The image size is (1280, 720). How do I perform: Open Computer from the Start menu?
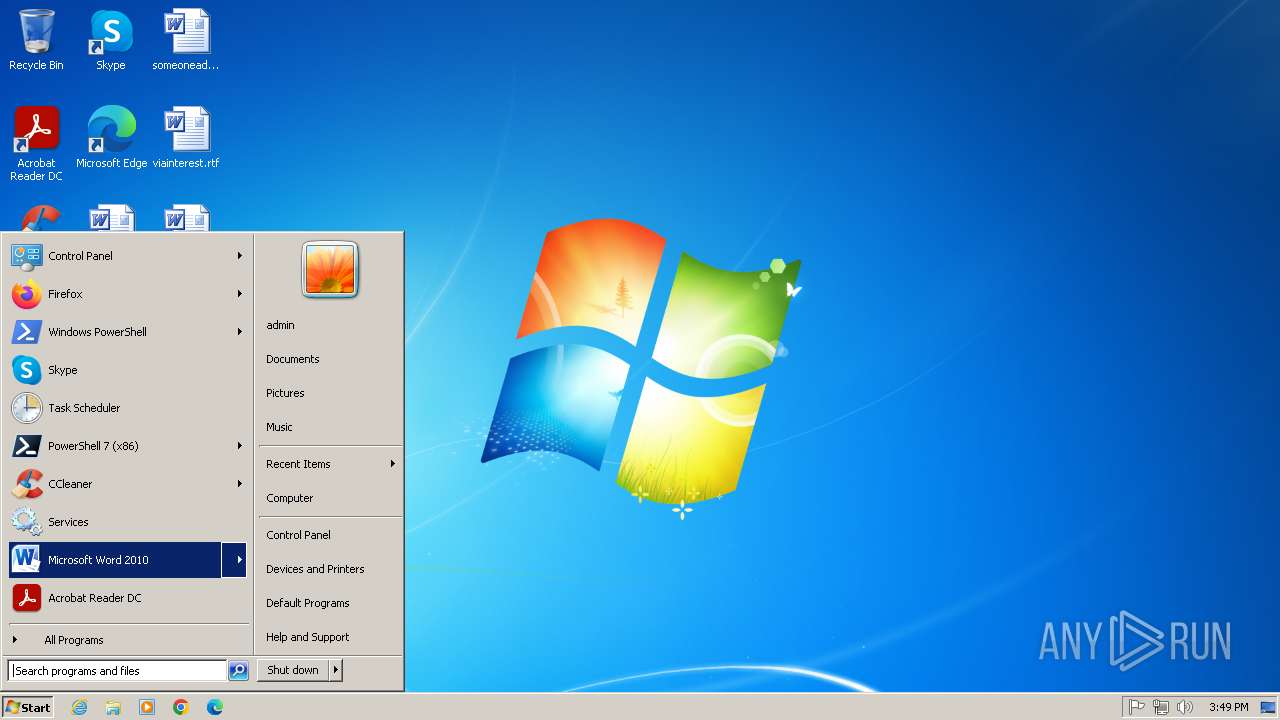(330, 498)
